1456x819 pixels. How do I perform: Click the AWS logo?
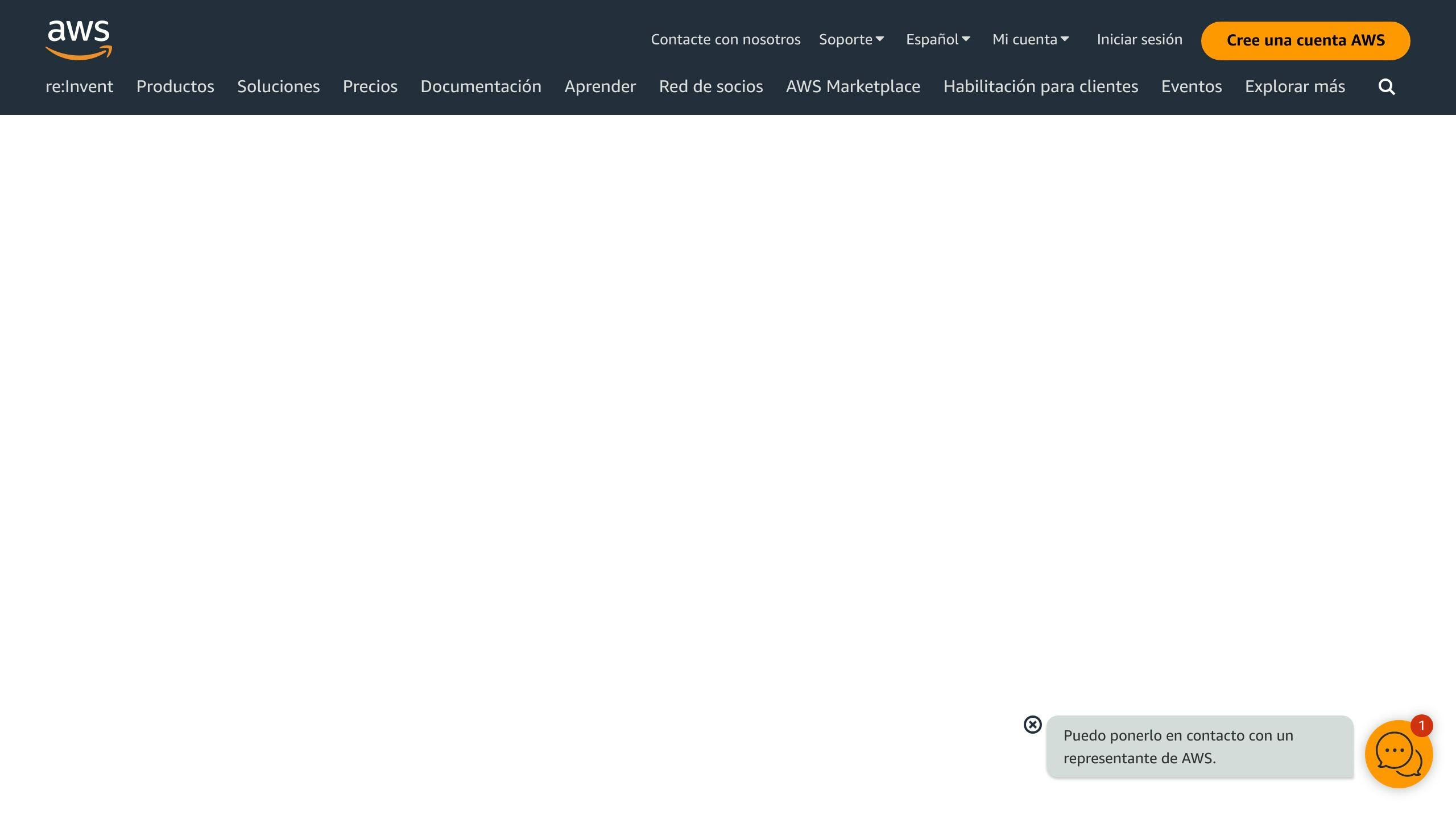click(79, 40)
